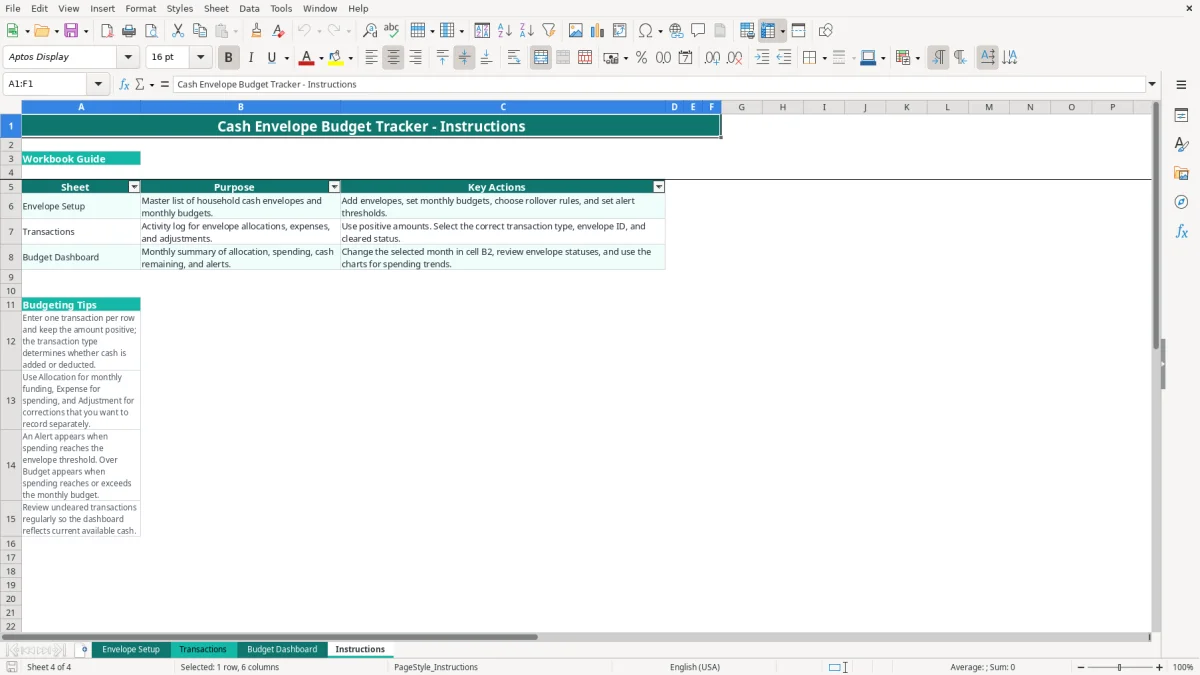
Task: Switch to the Transactions sheet tab
Action: coord(203,649)
